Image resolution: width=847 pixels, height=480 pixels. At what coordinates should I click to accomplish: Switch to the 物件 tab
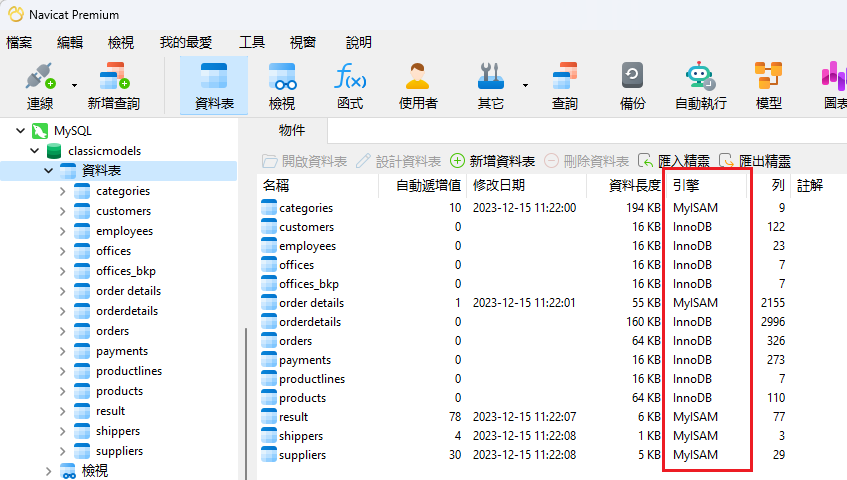pyautogui.click(x=292, y=130)
